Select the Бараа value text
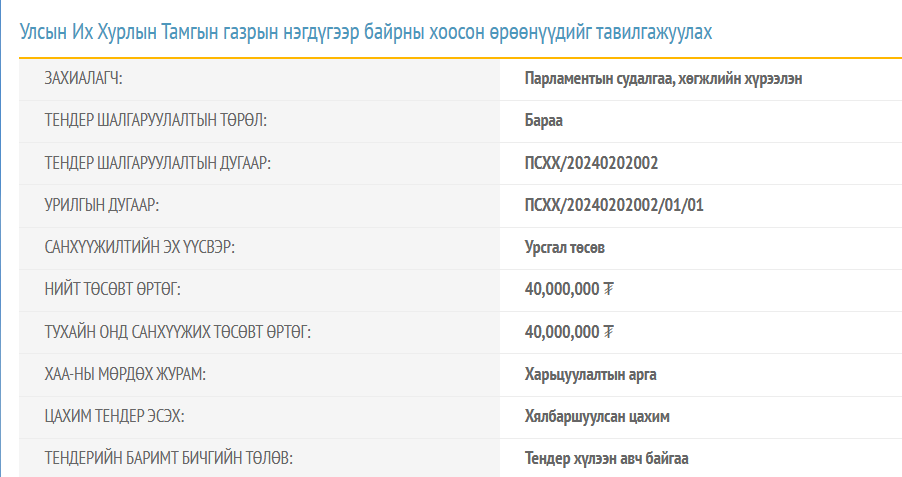Viewport: 902px width, 477px height. [x=544, y=121]
